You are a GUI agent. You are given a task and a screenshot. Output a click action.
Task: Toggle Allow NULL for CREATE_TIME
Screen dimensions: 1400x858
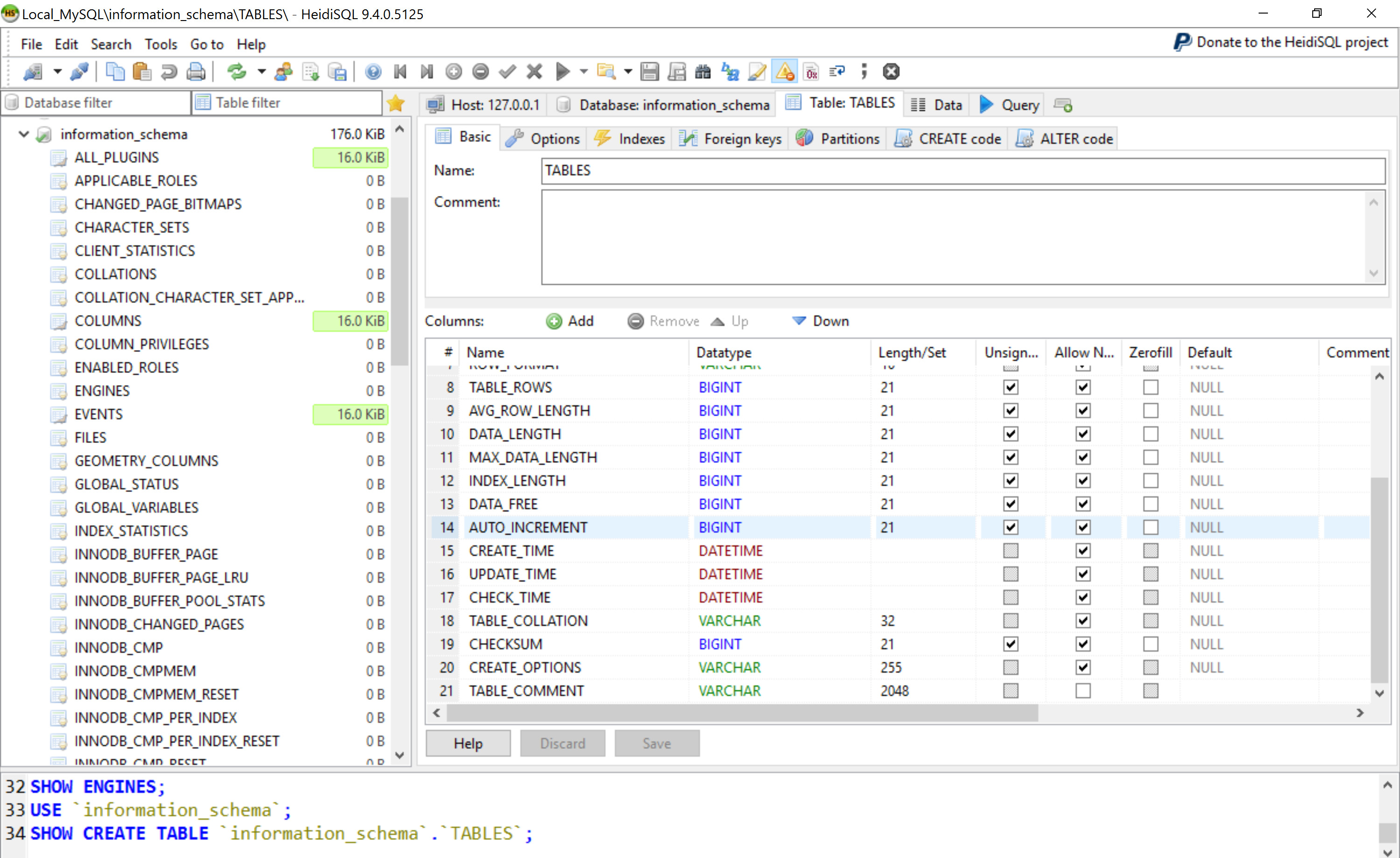1083,550
